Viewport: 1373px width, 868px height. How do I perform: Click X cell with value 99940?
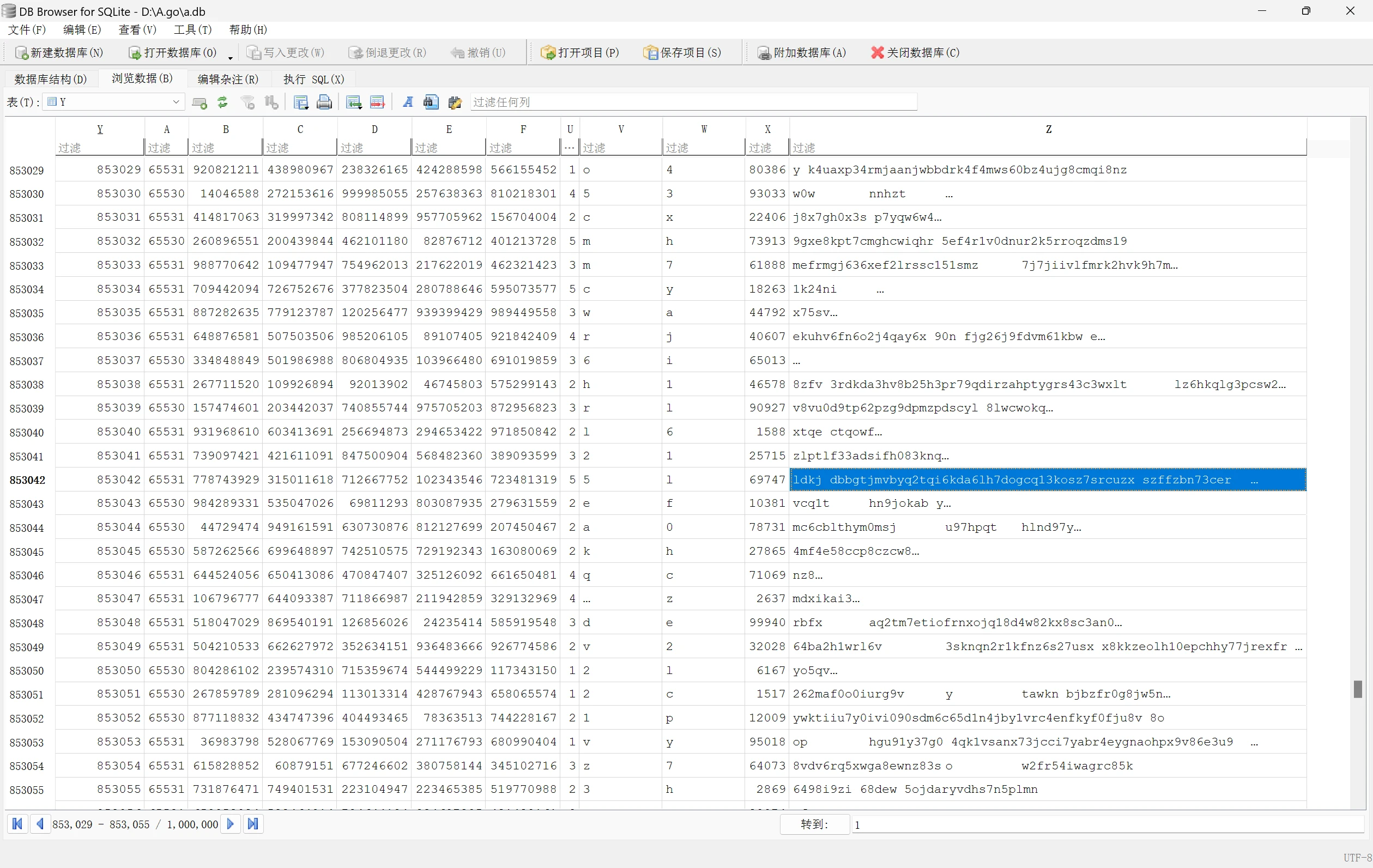coord(767,622)
